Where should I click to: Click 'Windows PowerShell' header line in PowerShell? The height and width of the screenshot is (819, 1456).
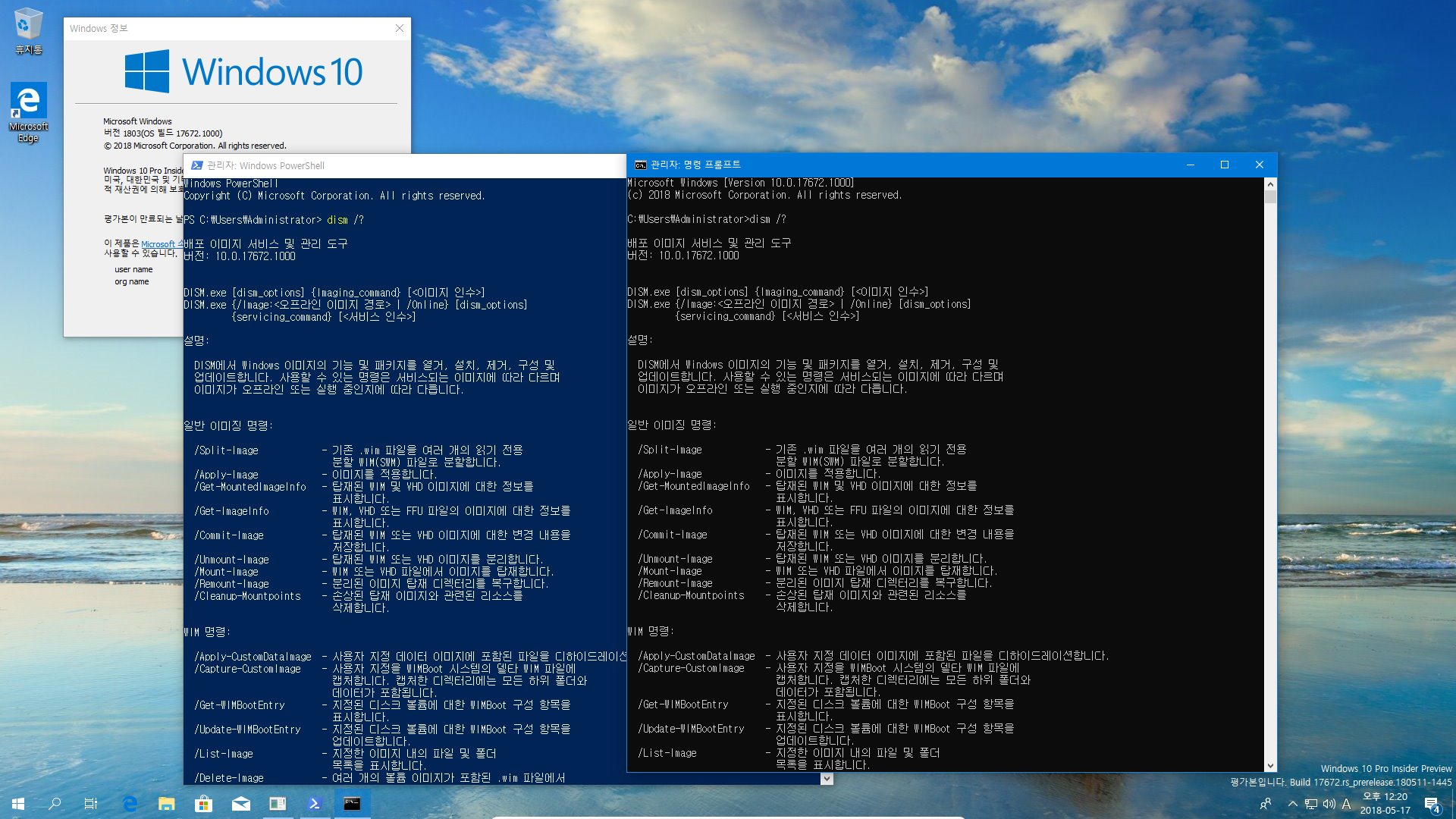pos(231,184)
